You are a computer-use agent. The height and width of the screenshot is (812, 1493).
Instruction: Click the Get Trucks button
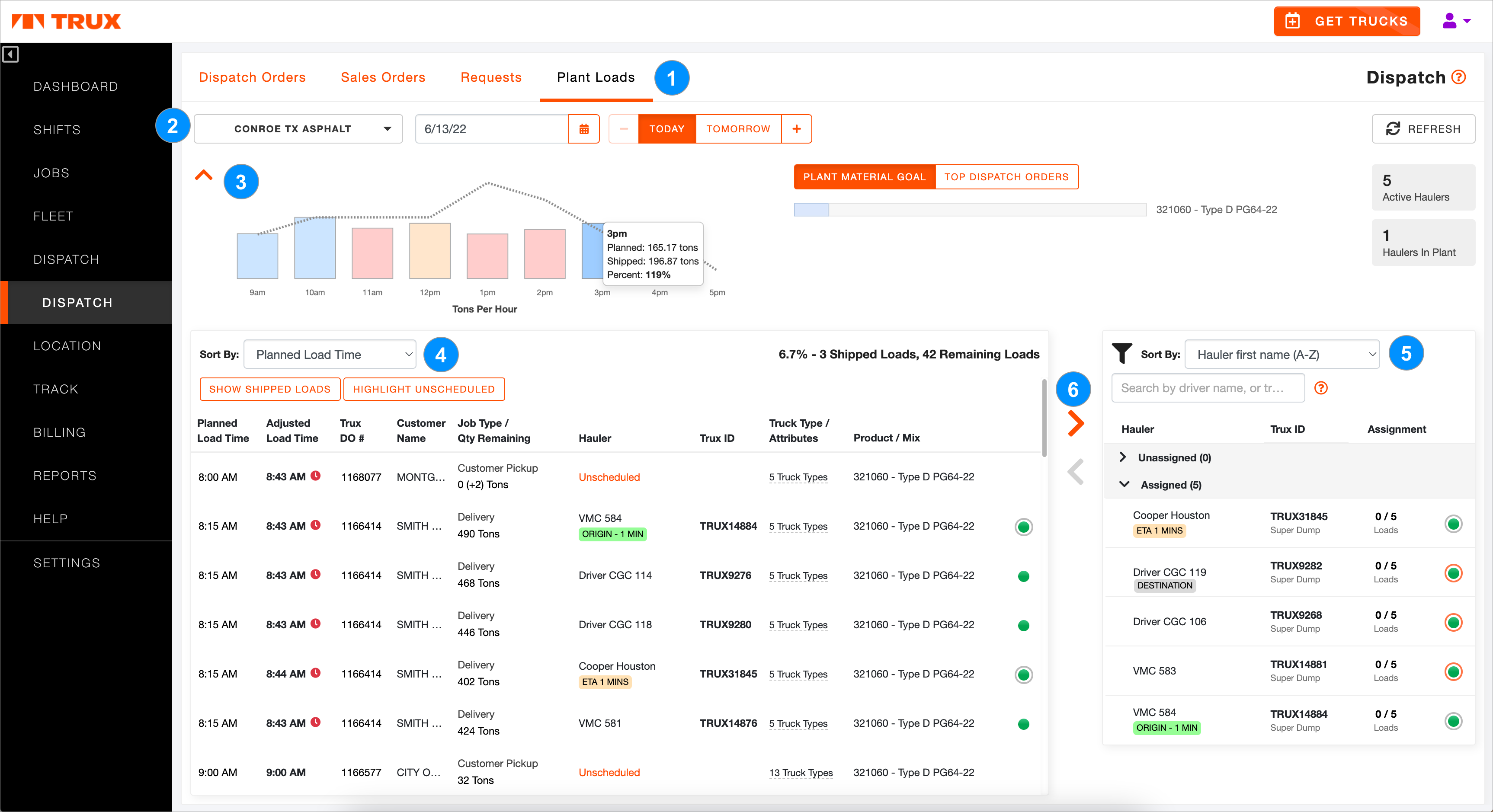1346,22
